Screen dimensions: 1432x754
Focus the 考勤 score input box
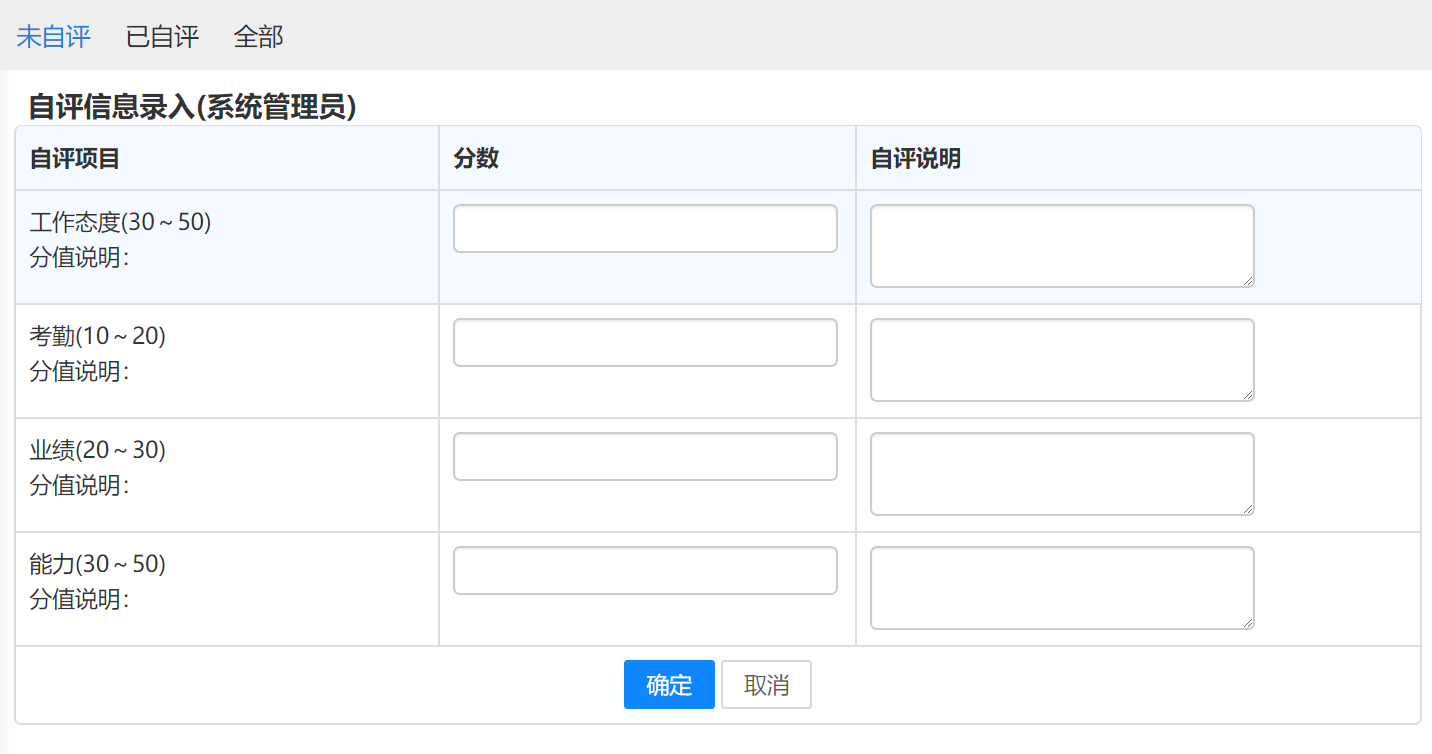pyautogui.click(x=645, y=343)
